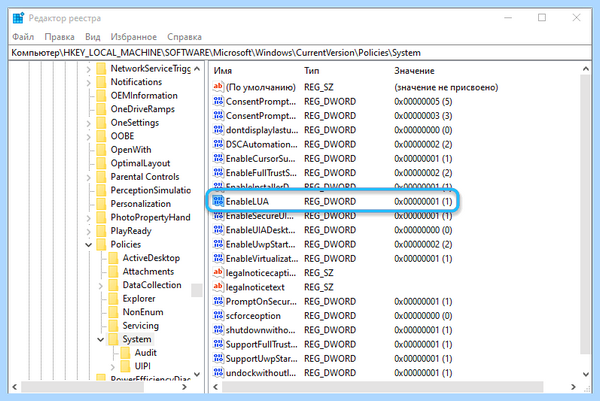Image resolution: width=600 pixels, height=401 pixels.
Task: Select the Attachments folder icon
Action: (113, 272)
